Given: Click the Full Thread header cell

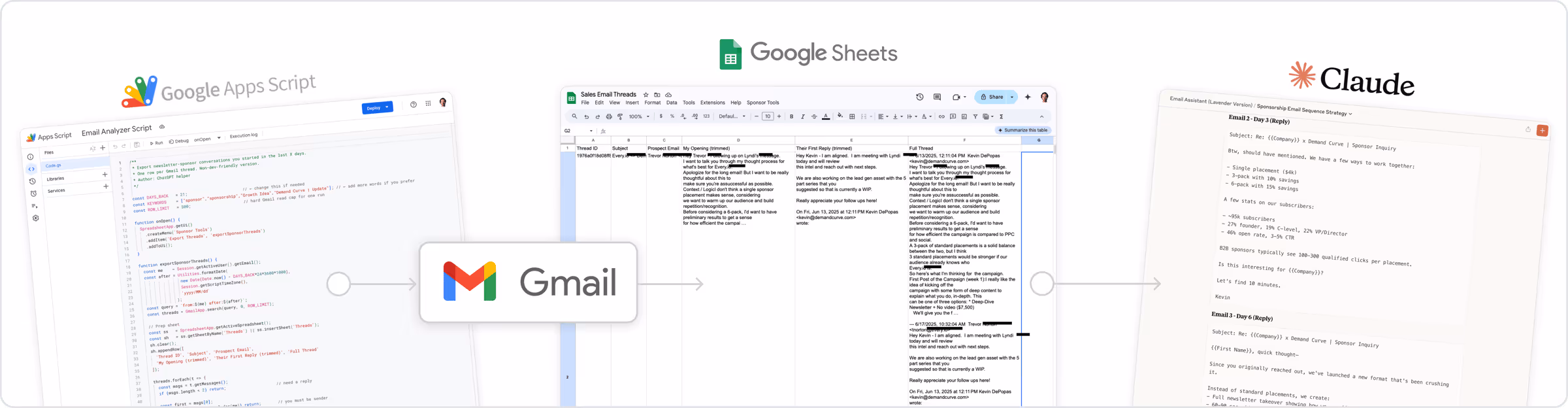Looking at the screenshot, I should coord(964,148).
